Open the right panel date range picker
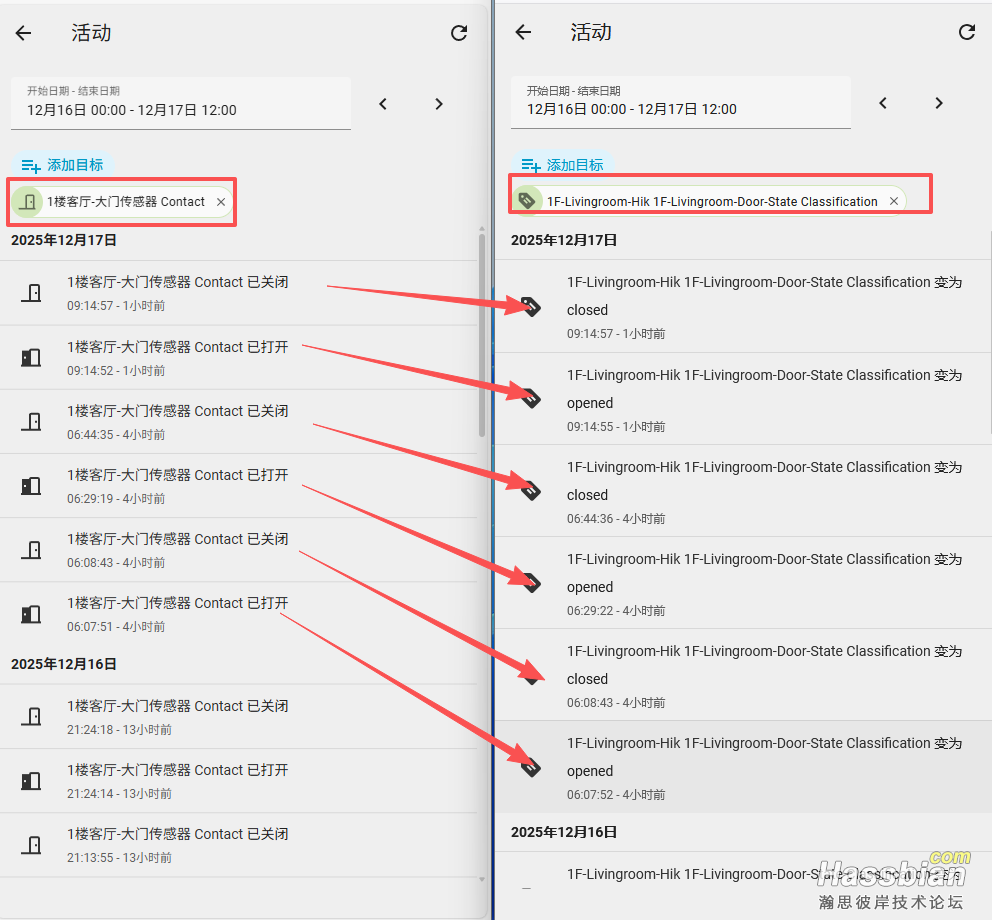This screenshot has height=920, width=992. (680, 102)
